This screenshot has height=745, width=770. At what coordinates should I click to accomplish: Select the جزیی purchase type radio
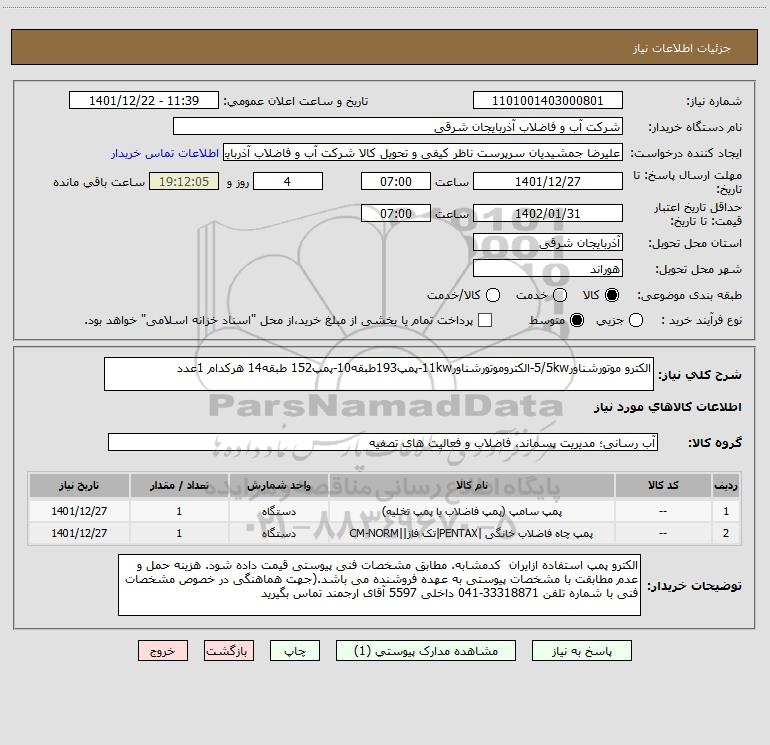pos(635,320)
